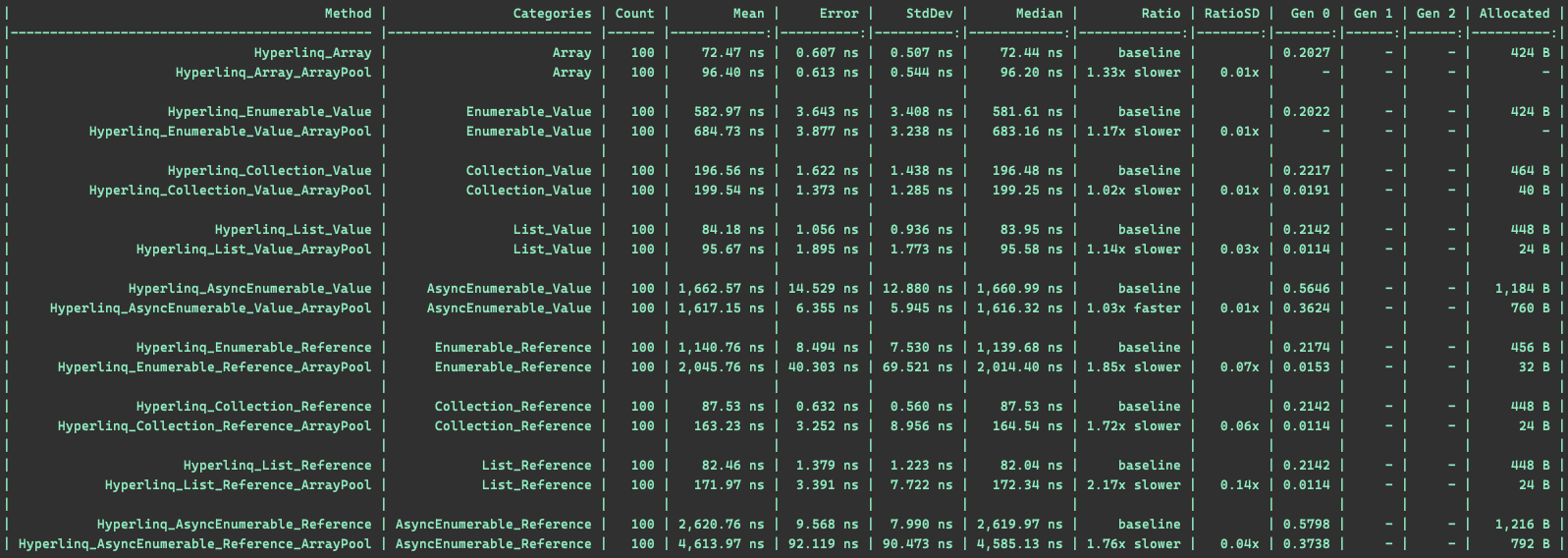
Task: Click the Median column header
Action: [x=1040, y=14]
